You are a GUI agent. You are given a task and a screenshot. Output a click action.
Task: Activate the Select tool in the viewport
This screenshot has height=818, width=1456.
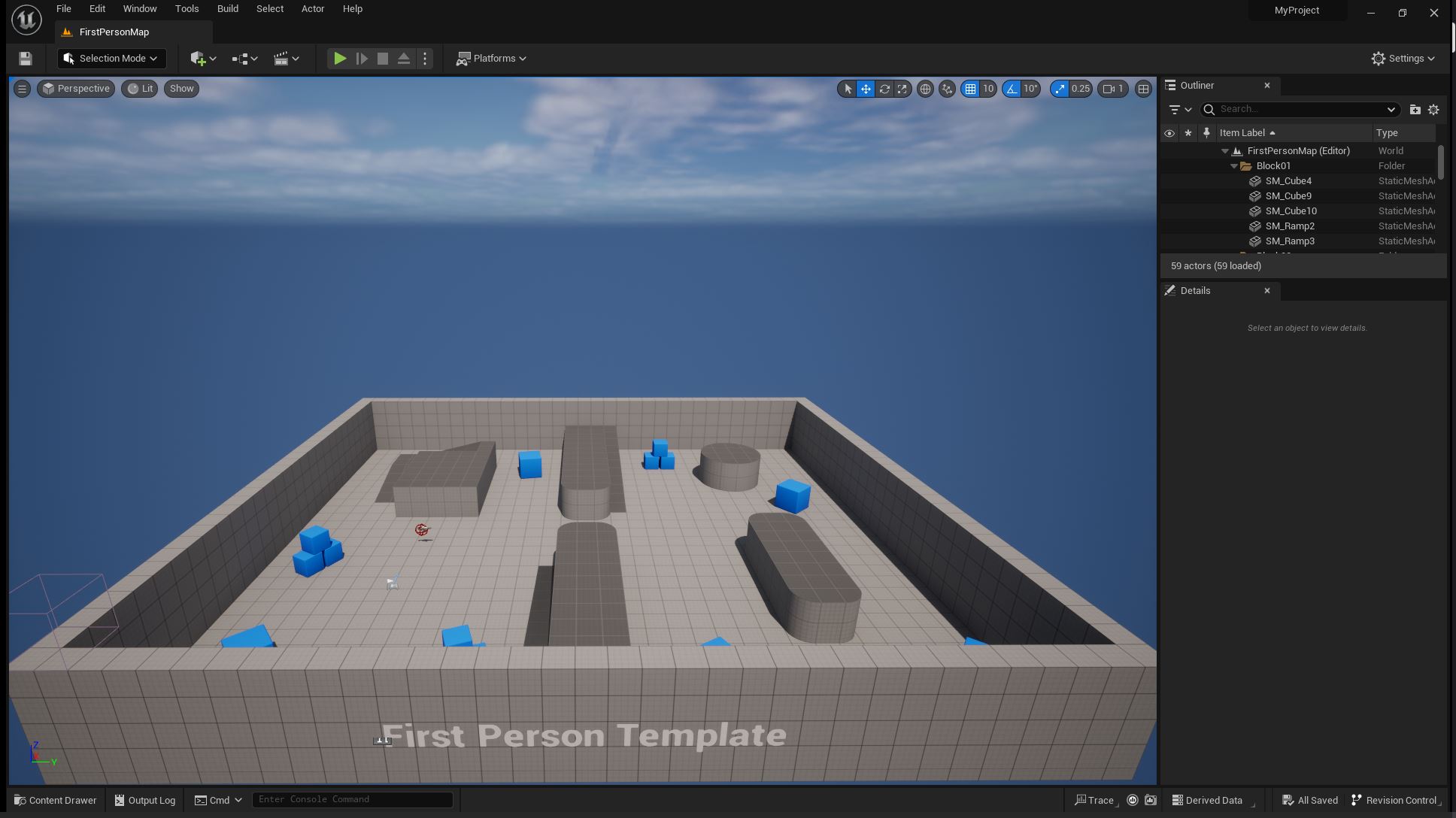tap(848, 89)
